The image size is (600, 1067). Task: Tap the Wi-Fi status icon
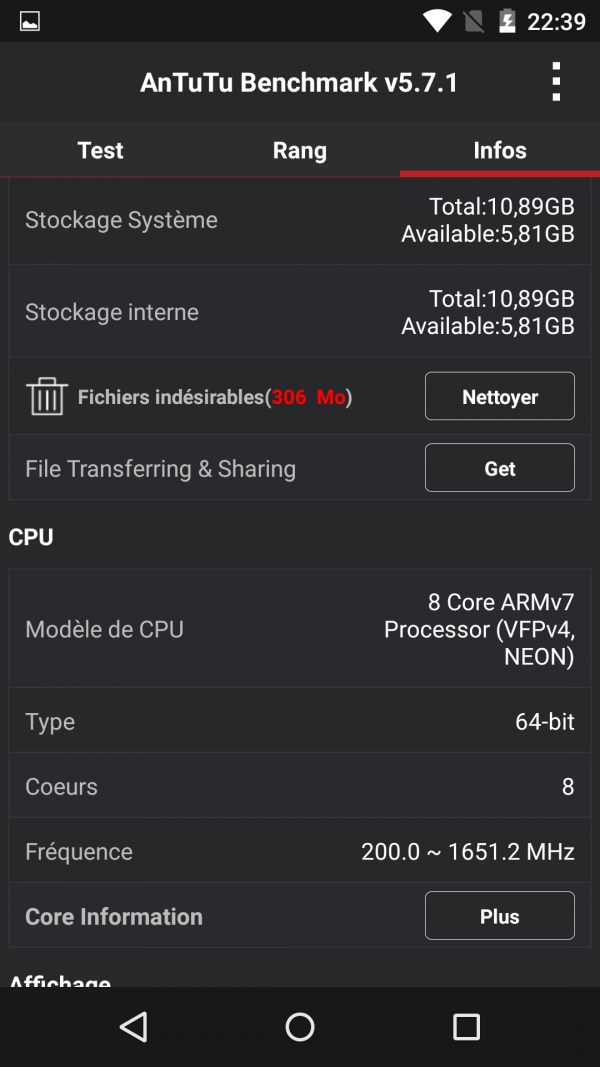[x=437, y=21]
